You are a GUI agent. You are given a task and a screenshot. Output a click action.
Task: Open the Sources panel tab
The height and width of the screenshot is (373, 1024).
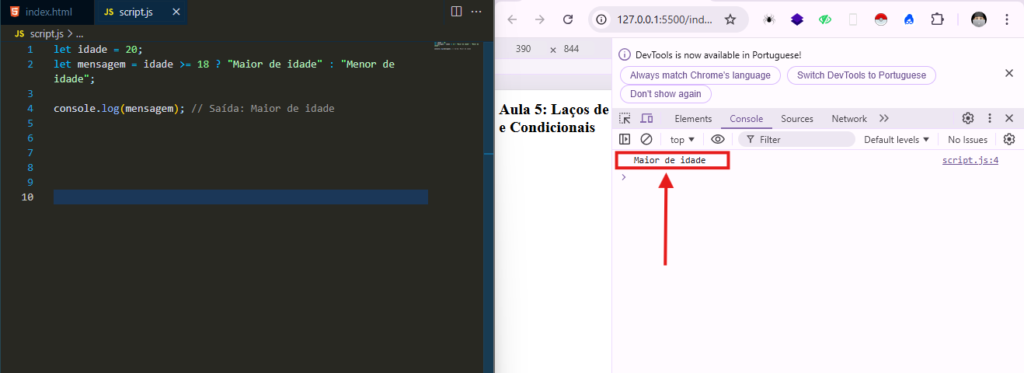(797, 119)
